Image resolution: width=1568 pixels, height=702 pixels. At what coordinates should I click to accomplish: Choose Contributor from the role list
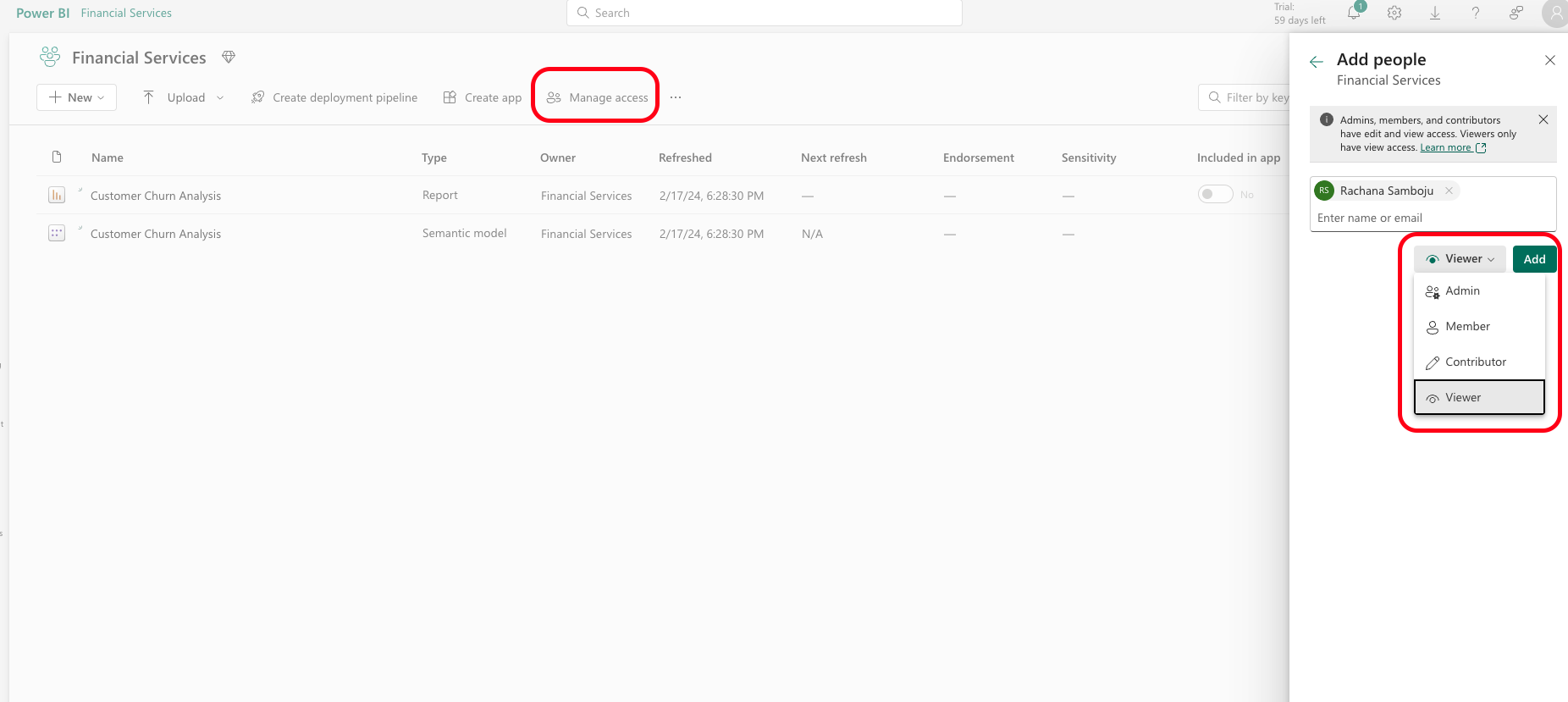pyautogui.click(x=1475, y=362)
